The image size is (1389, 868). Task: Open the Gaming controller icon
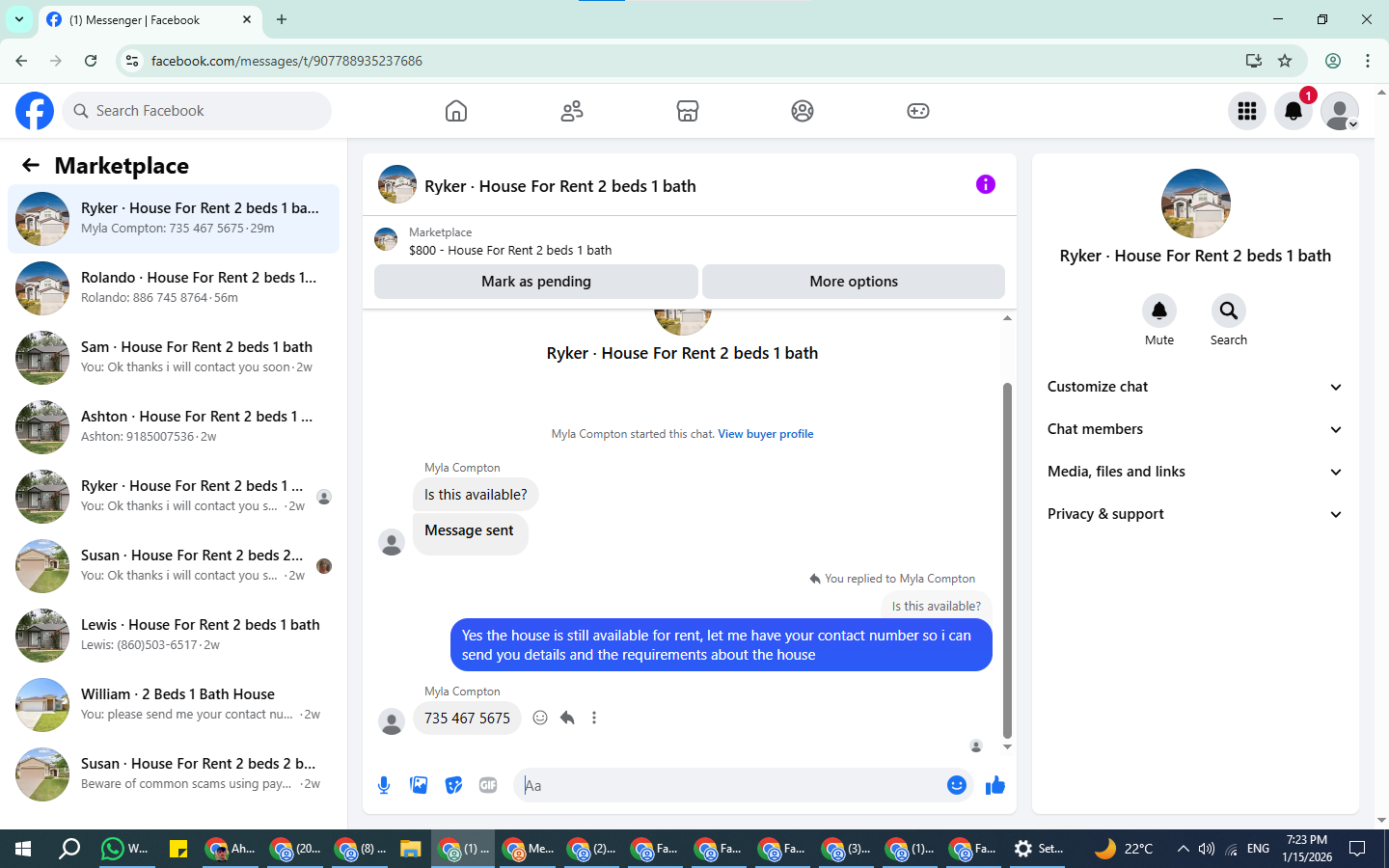918,111
